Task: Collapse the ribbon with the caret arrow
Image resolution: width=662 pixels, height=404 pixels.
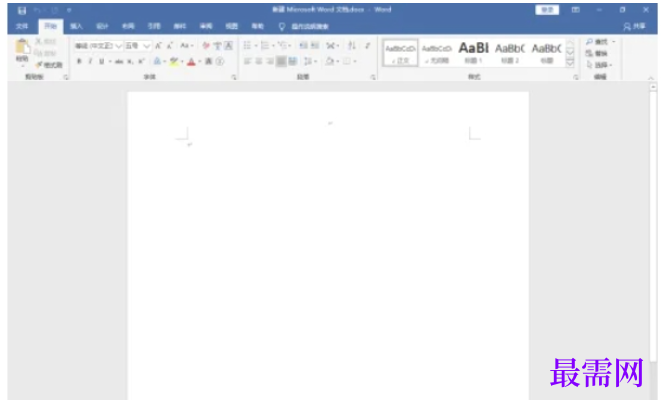Action: [x=651, y=78]
